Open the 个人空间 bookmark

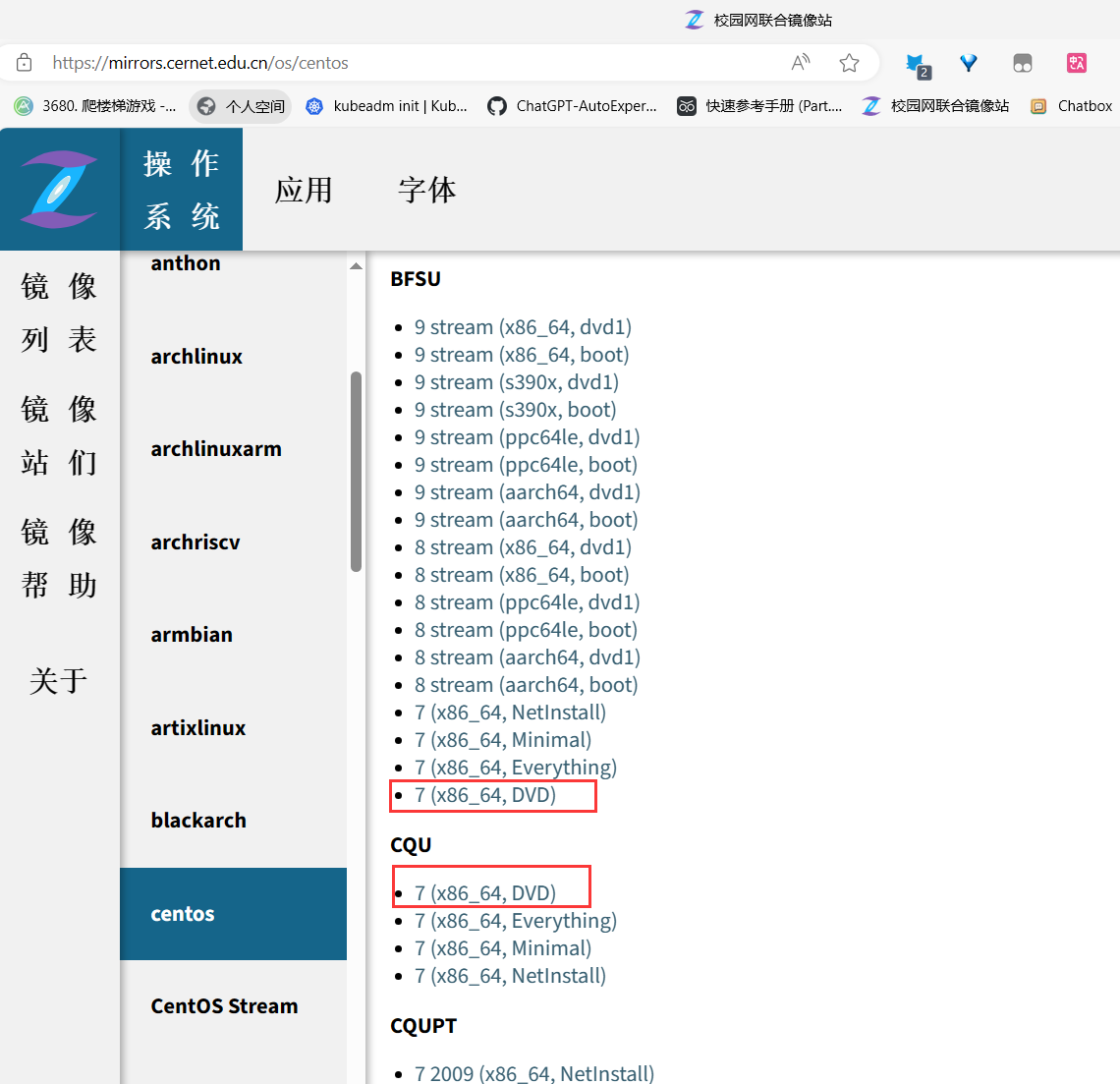pos(241,106)
